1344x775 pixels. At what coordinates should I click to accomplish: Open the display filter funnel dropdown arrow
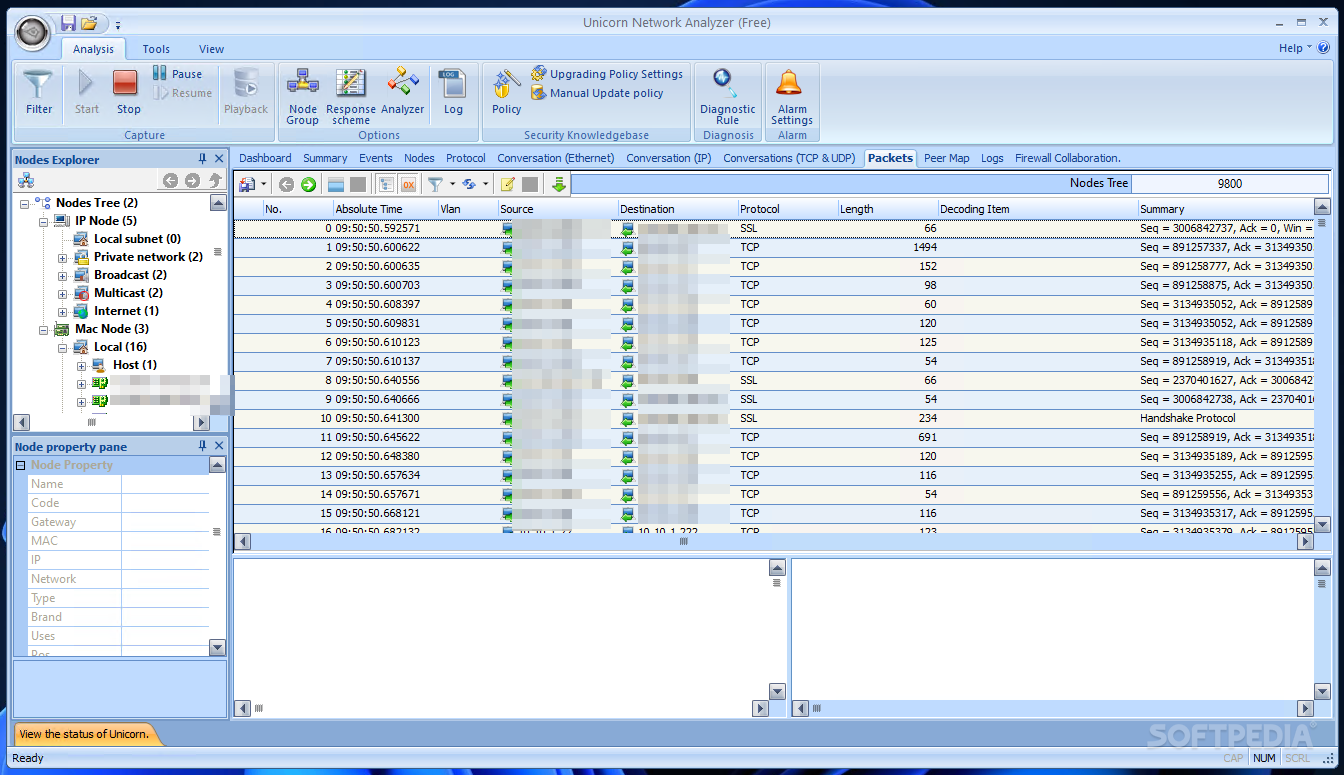click(x=452, y=184)
